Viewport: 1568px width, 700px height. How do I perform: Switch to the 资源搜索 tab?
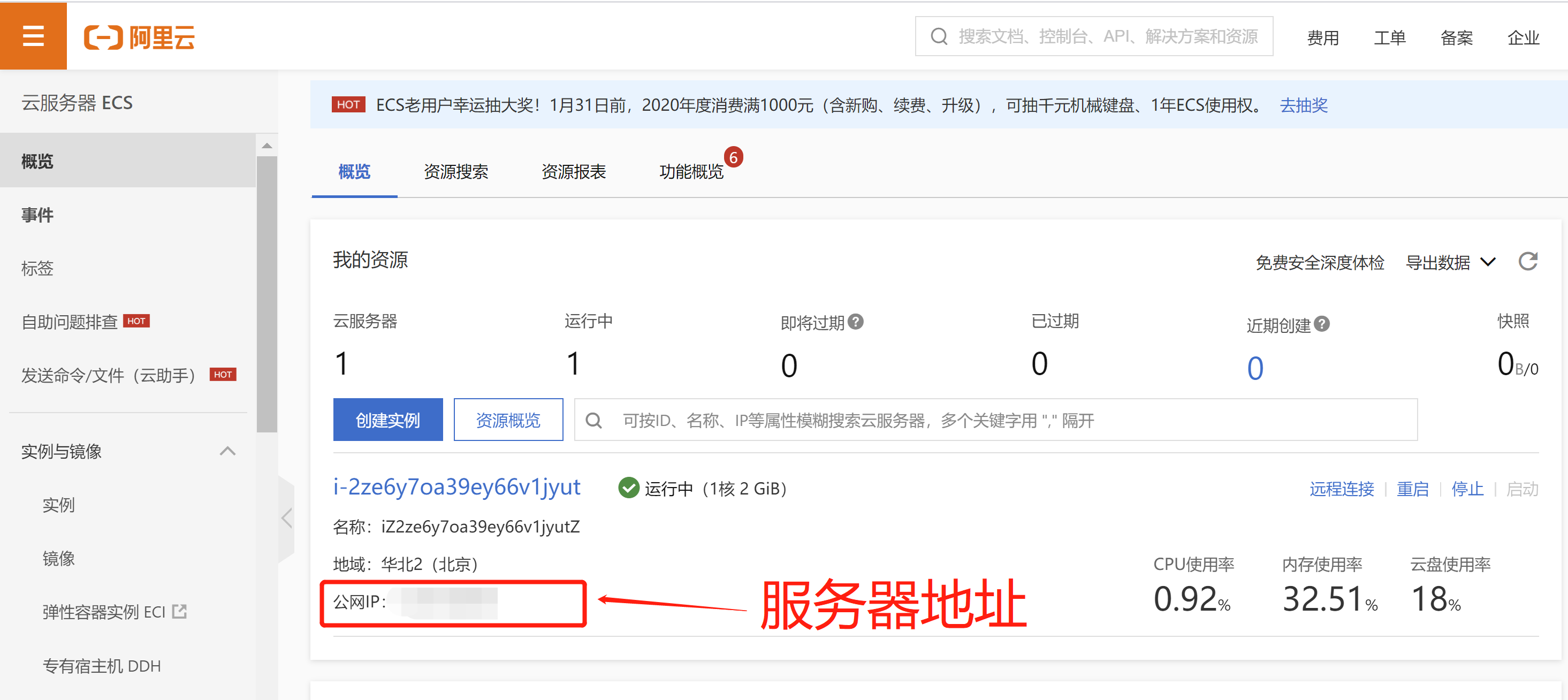click(456, 172)
